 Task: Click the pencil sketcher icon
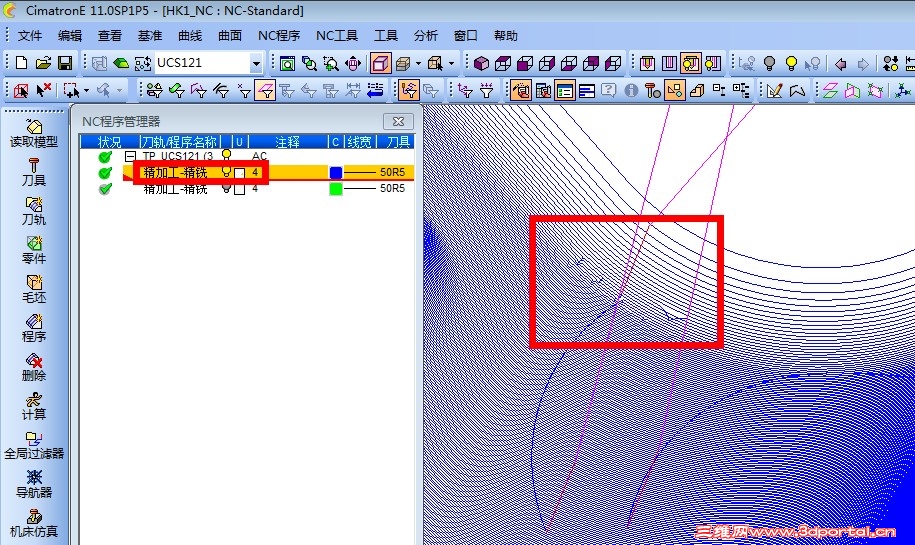pos(774,90)
